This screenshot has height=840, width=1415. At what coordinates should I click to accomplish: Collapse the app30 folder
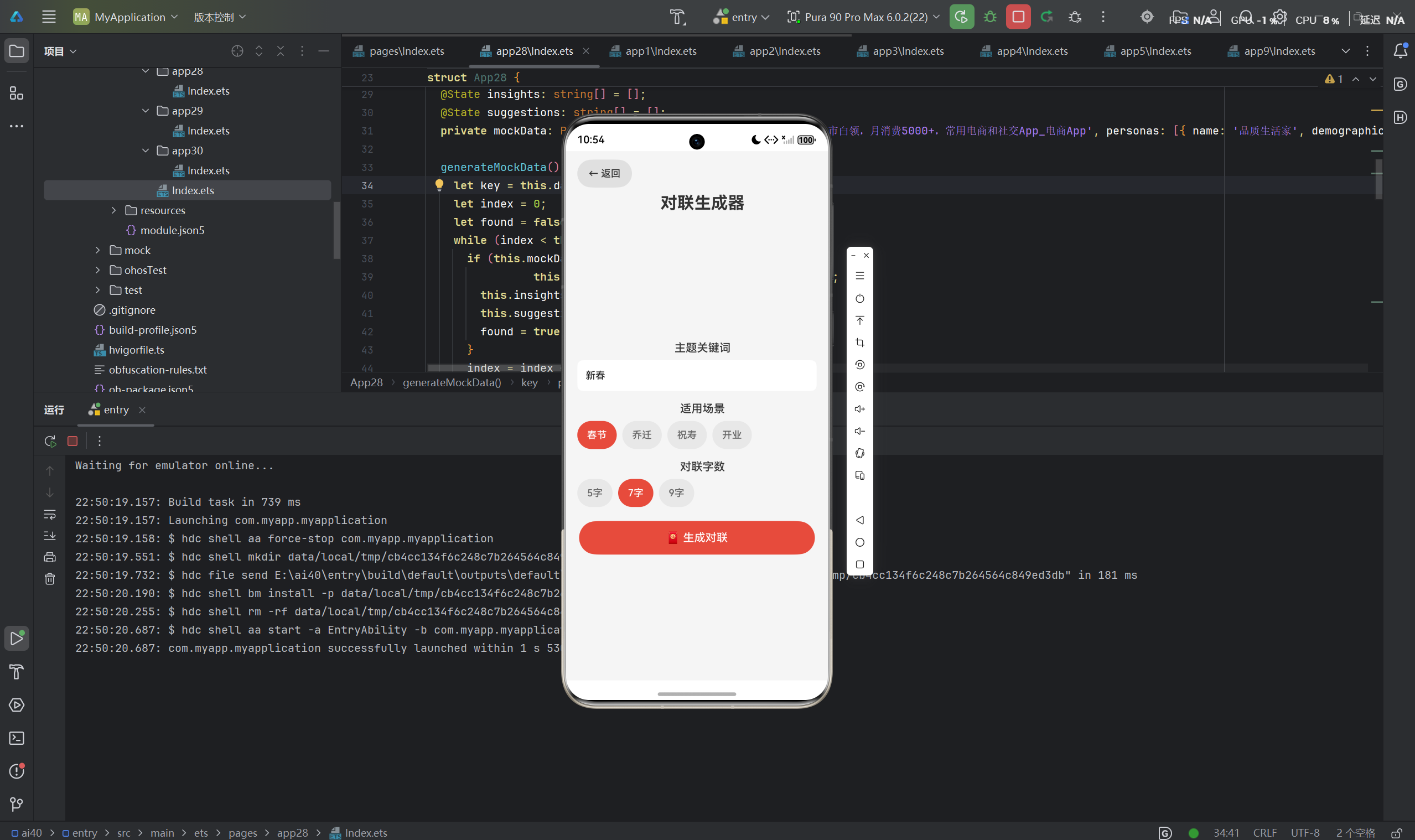coord(146,151)
